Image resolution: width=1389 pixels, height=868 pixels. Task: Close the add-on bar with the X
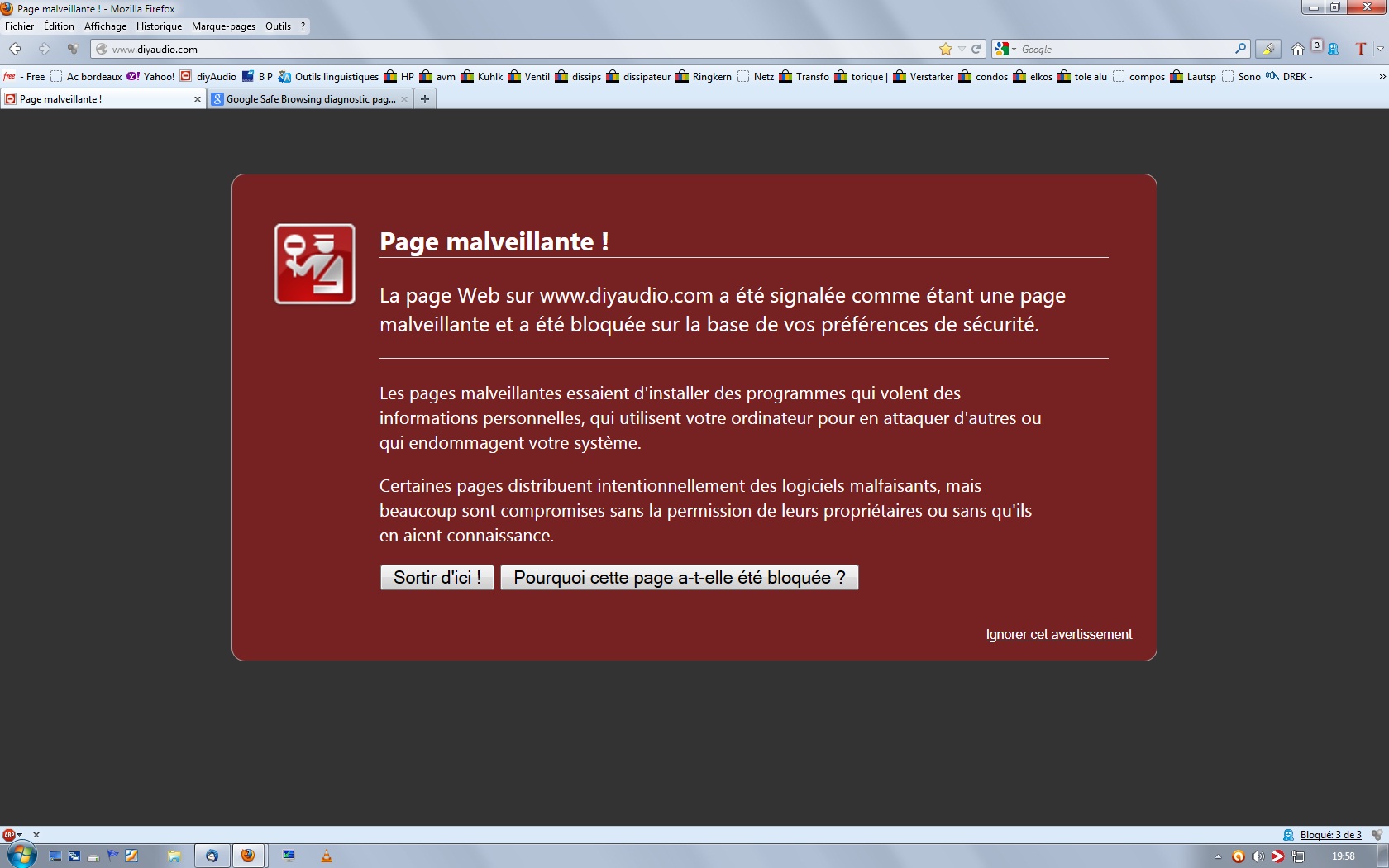(x=36, y=835)
